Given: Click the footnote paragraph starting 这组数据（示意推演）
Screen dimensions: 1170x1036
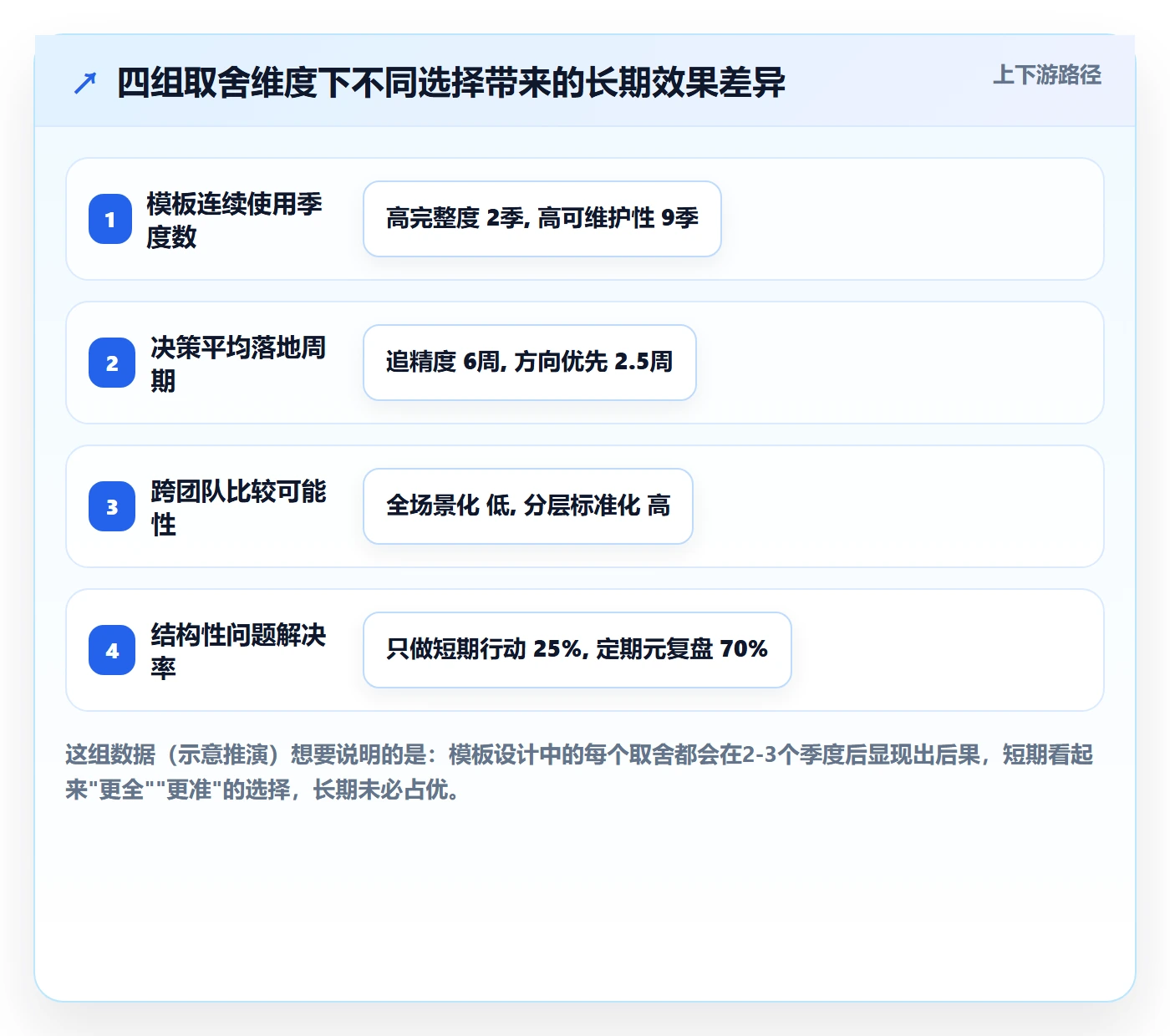Looking at the screenshot, I should [x=580, y=772].
